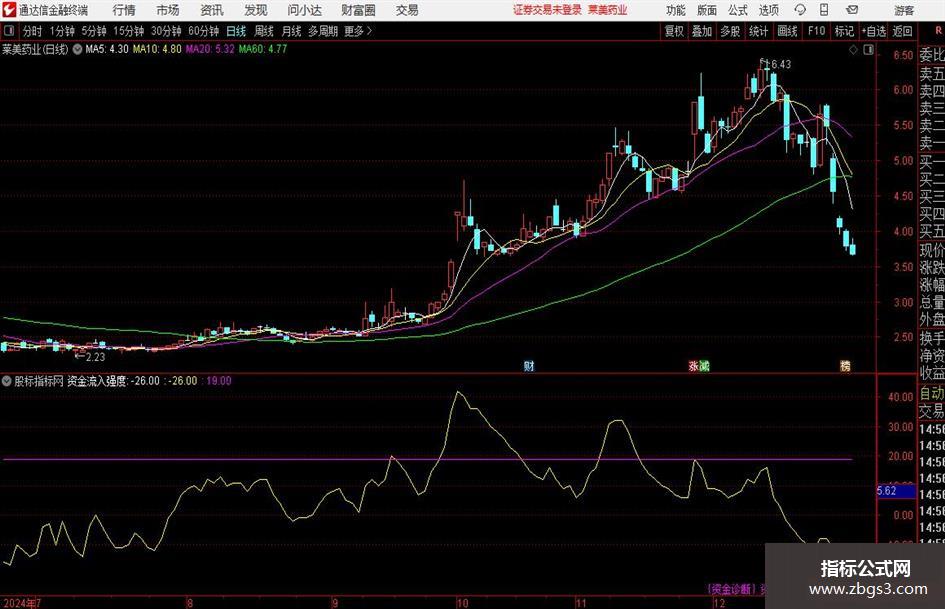Click the 19.00 purple indicator value

point(218,381)
